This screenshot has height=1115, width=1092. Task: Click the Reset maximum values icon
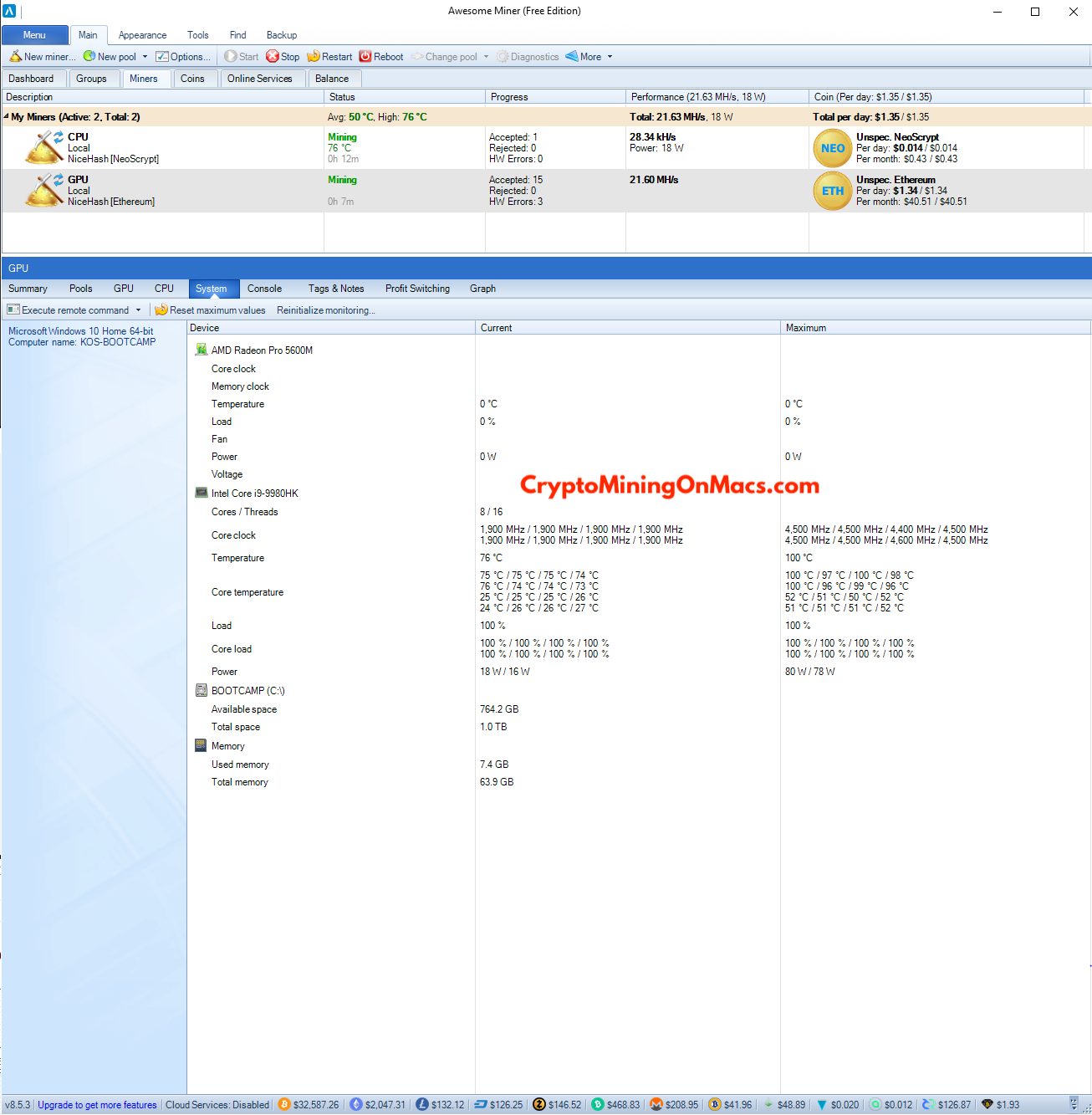click(x=161, y=309)
